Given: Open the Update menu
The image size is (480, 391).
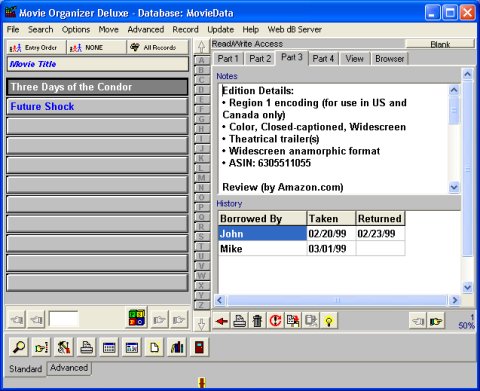Looking at the screenshot, I should 220,29.
